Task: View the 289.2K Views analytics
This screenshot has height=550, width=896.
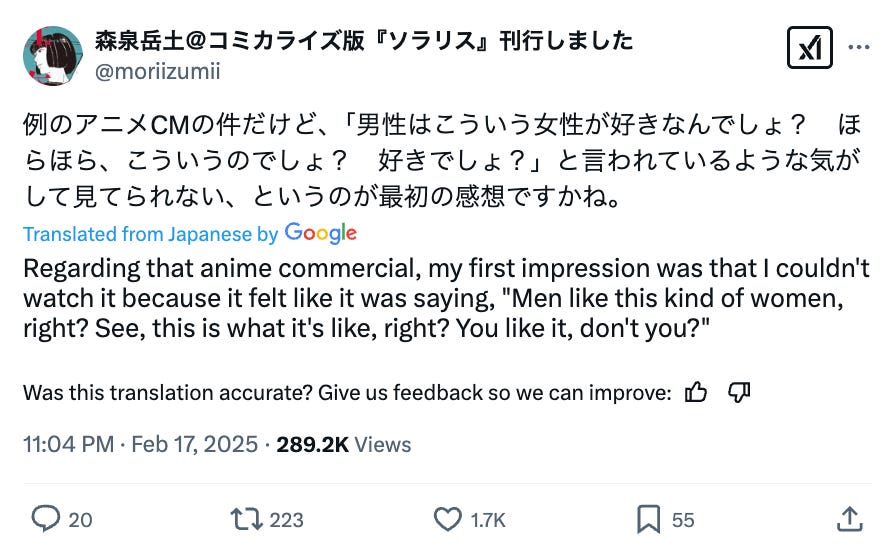Action: 343,445
